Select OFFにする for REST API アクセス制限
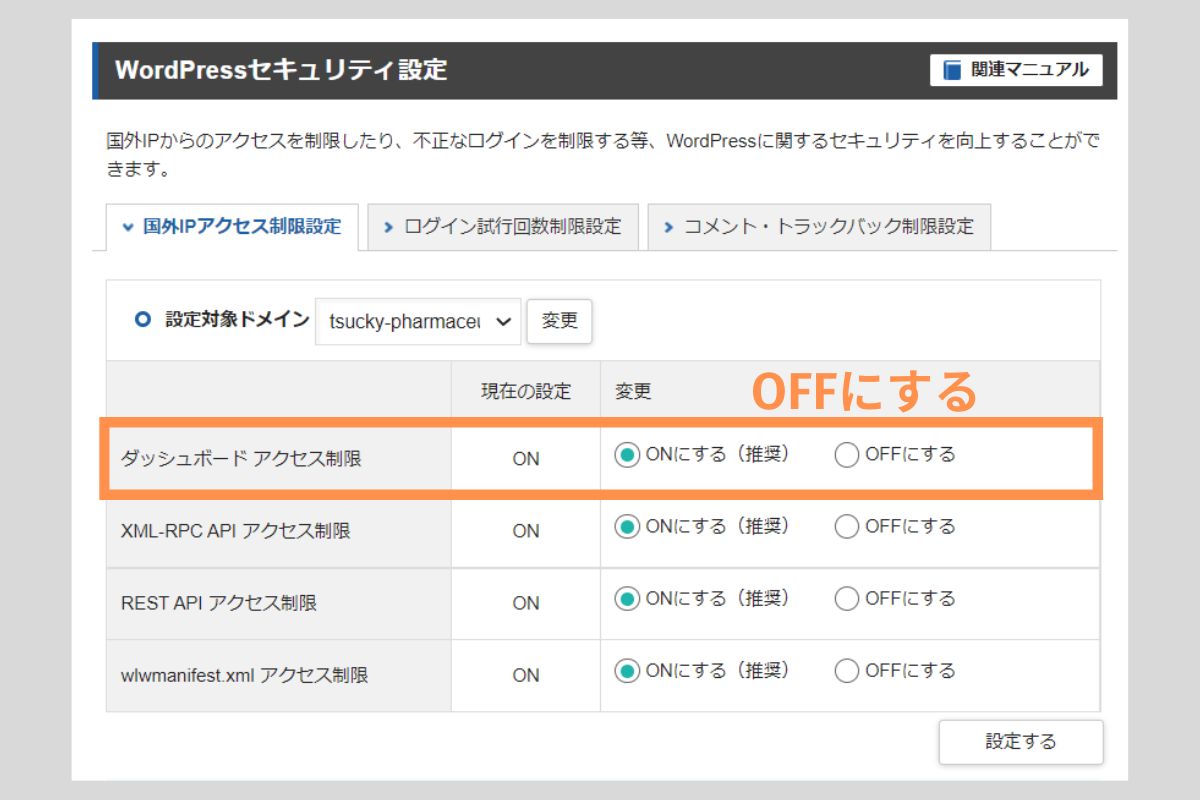This screenshot has width=1200, height=800. pyautogui.click(x=847, y=599)
